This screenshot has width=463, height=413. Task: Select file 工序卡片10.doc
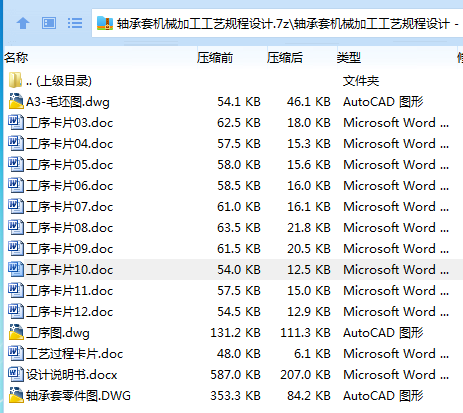[x=70, y=270]
